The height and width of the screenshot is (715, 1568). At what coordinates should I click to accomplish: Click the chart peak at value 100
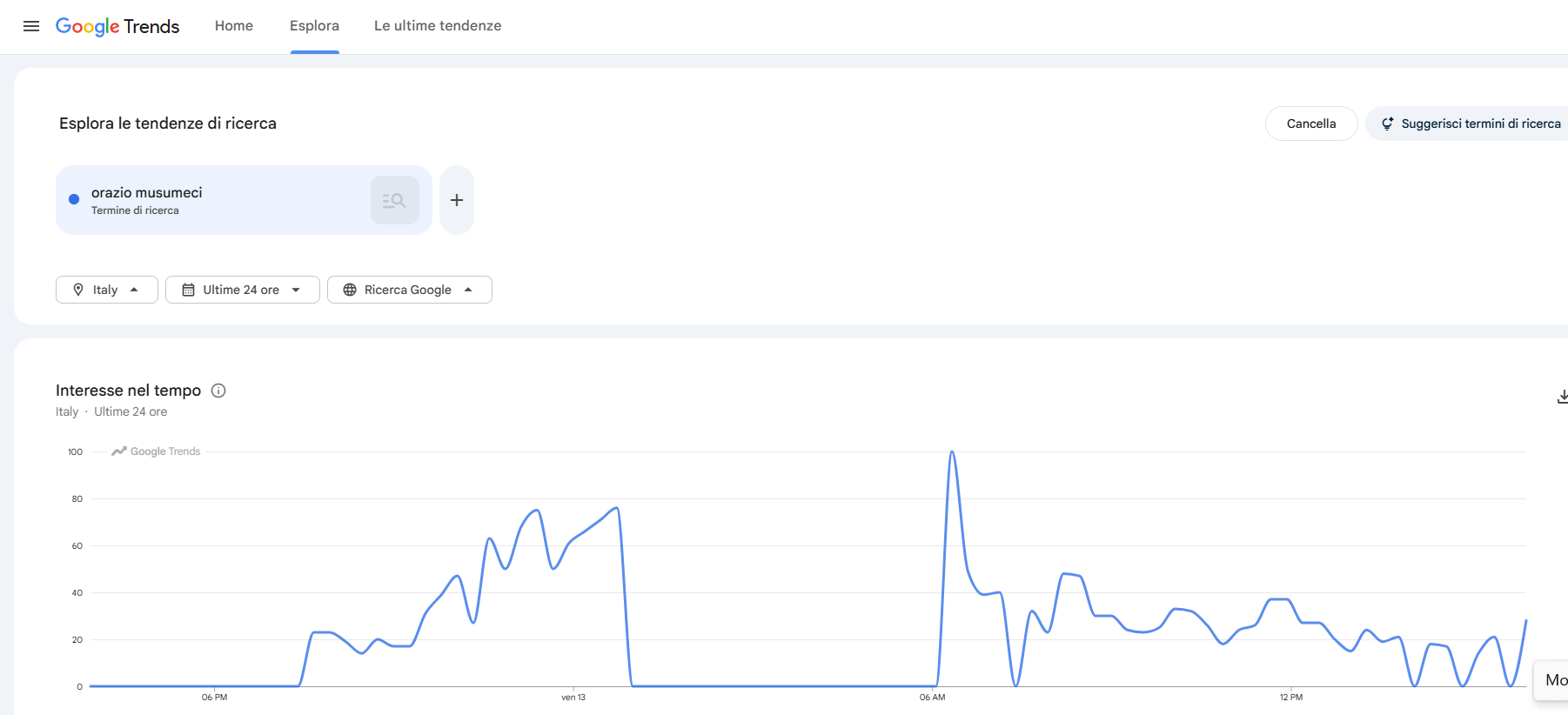tap(952, 452)
